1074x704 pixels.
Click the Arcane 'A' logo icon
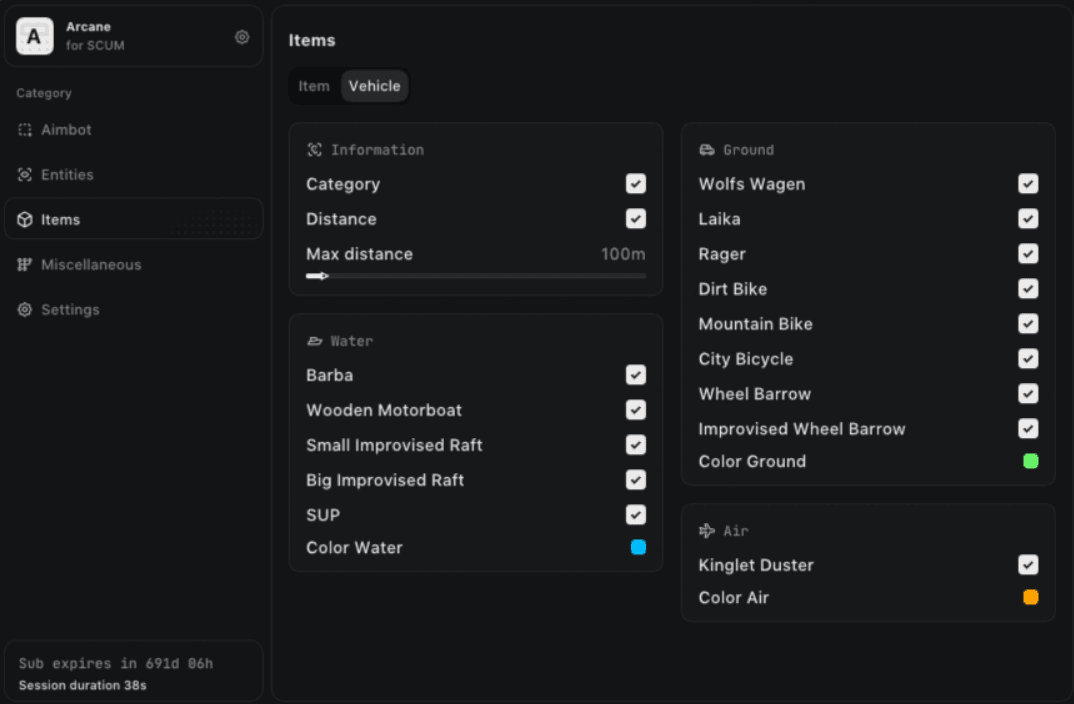(34, 37)
